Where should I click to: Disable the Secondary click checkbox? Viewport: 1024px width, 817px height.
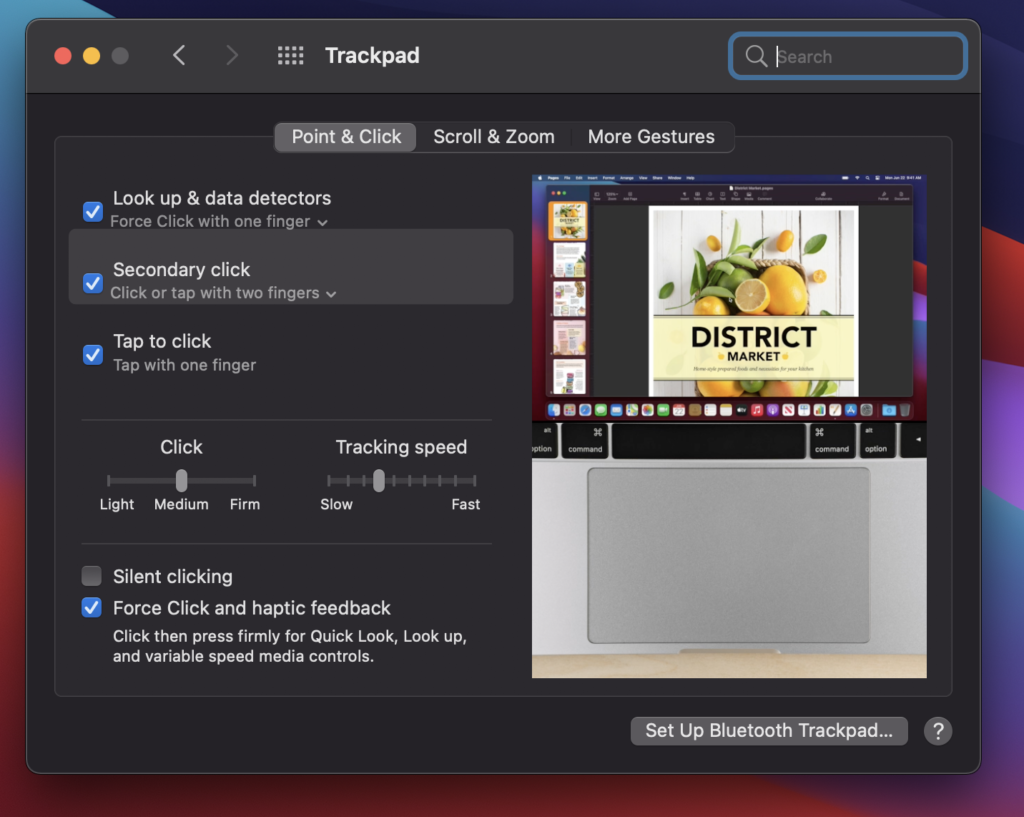(x=93, y=283)
